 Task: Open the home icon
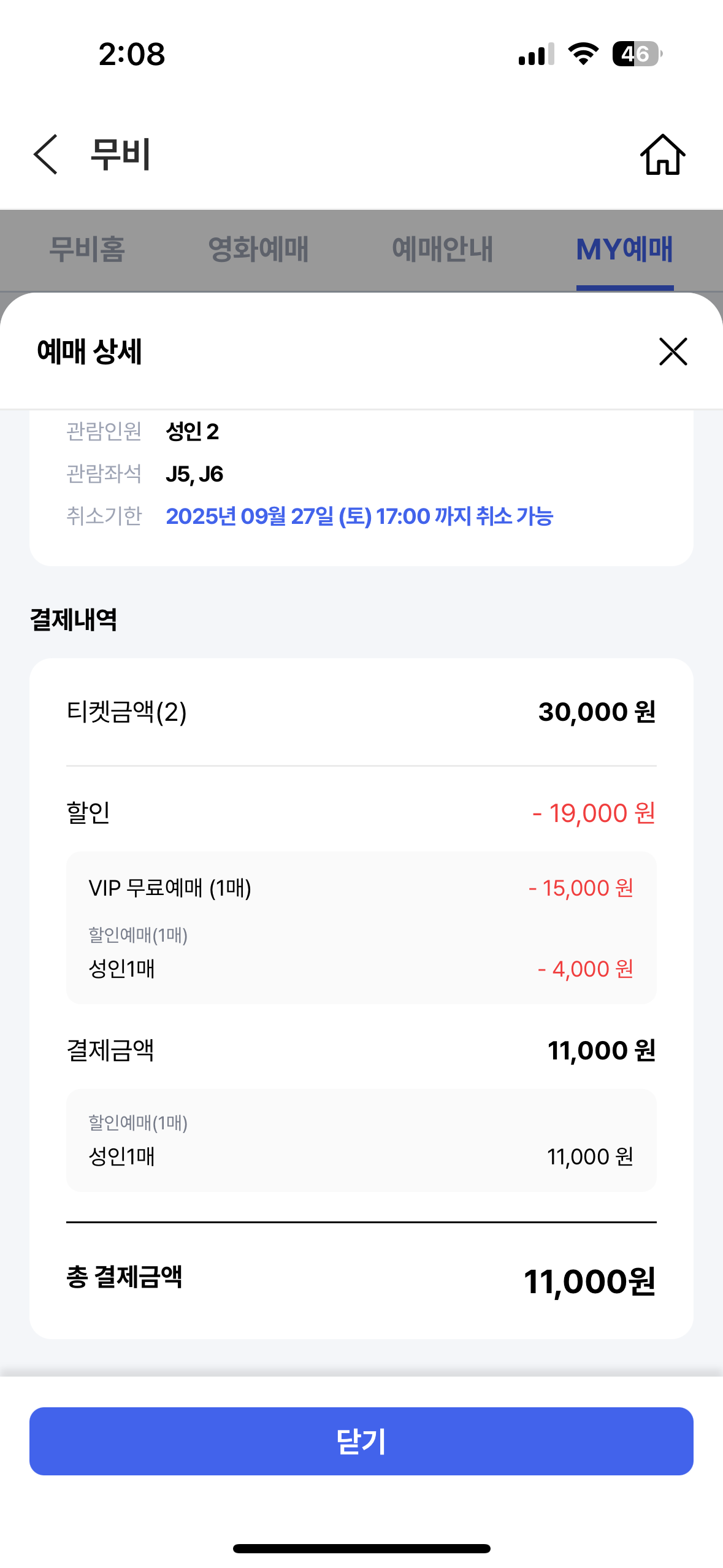click(662, 155)
